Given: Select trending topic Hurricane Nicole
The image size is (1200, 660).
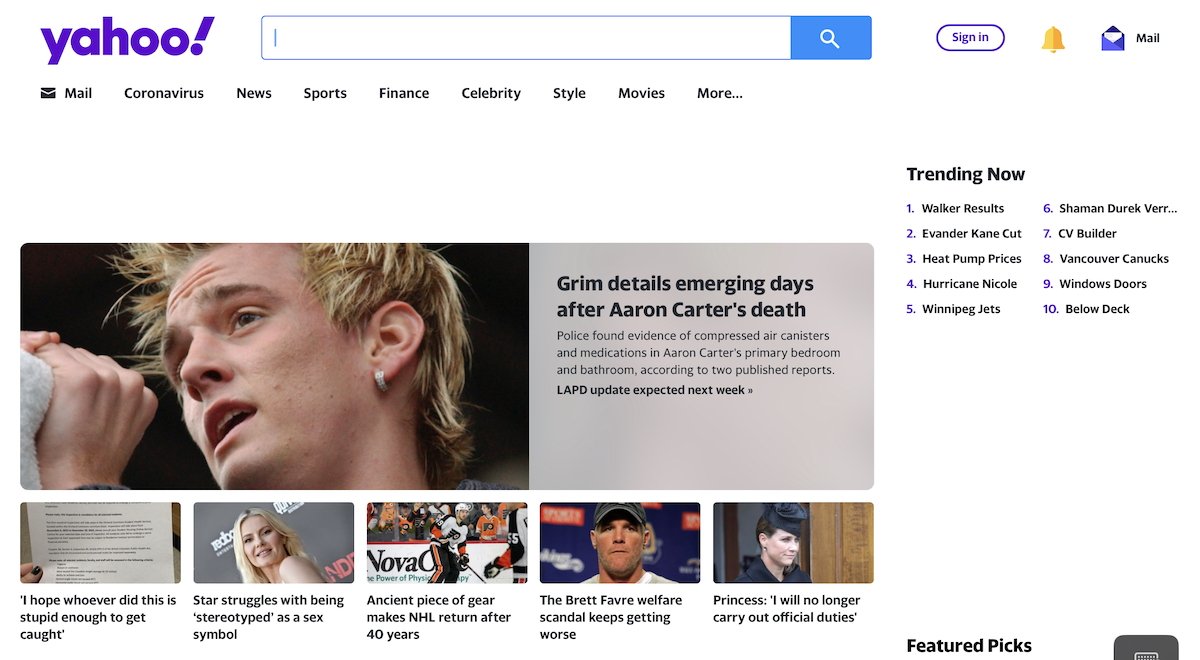Looking at the screenshot, I should coord(969,284).
